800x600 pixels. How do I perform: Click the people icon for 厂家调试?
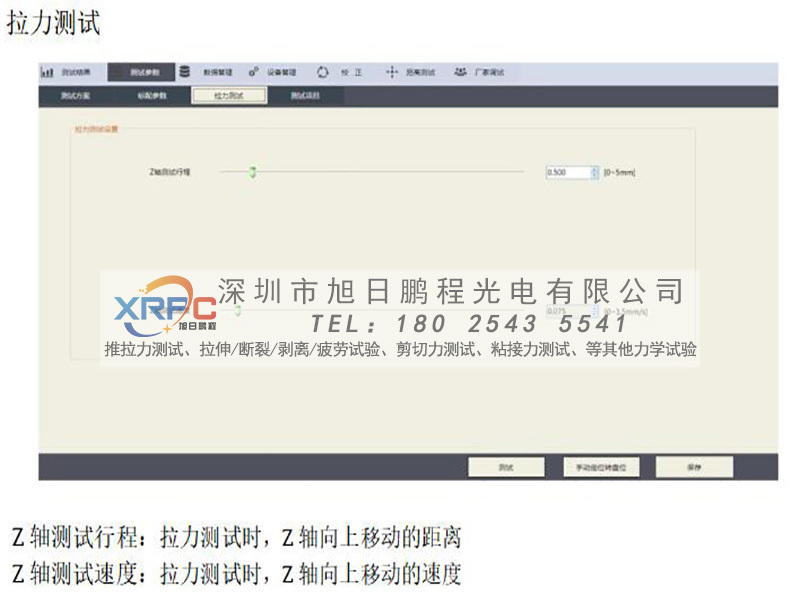coord(460,72)
